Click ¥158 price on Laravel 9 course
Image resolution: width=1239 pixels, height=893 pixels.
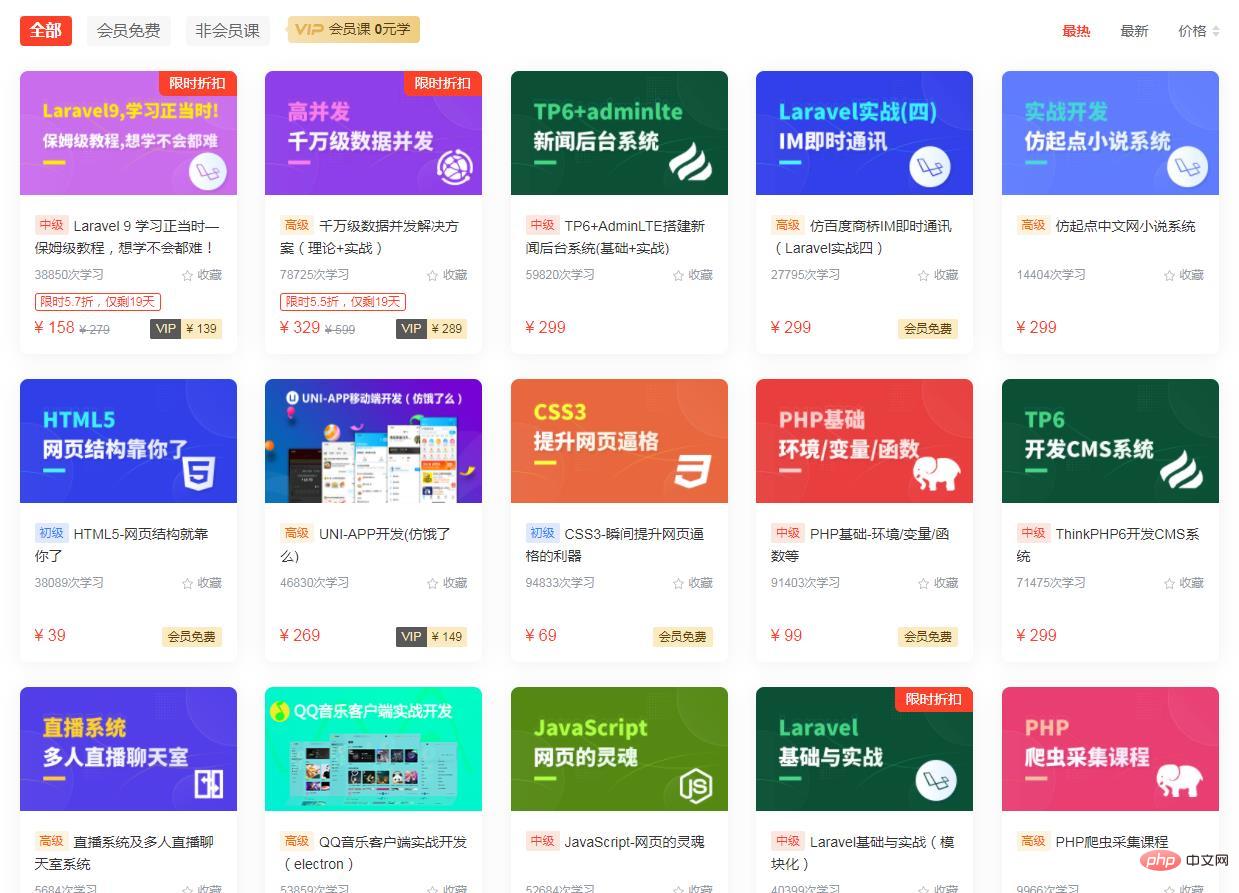(55, 327)
